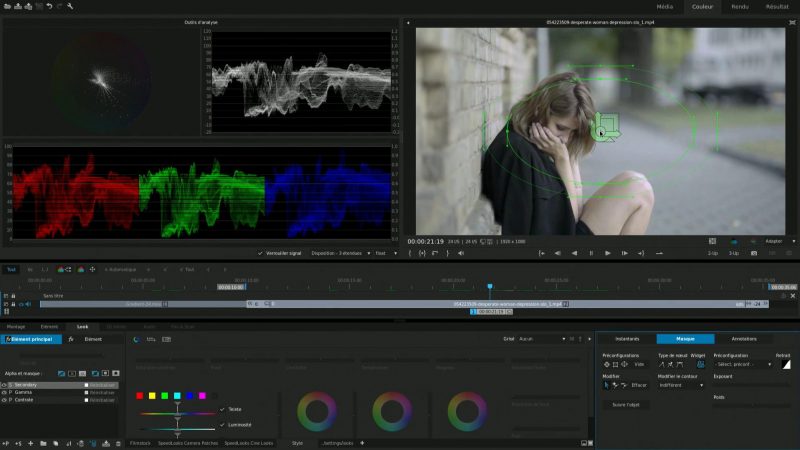Toggle visibility of the Secondary layer

pos(4,385)
